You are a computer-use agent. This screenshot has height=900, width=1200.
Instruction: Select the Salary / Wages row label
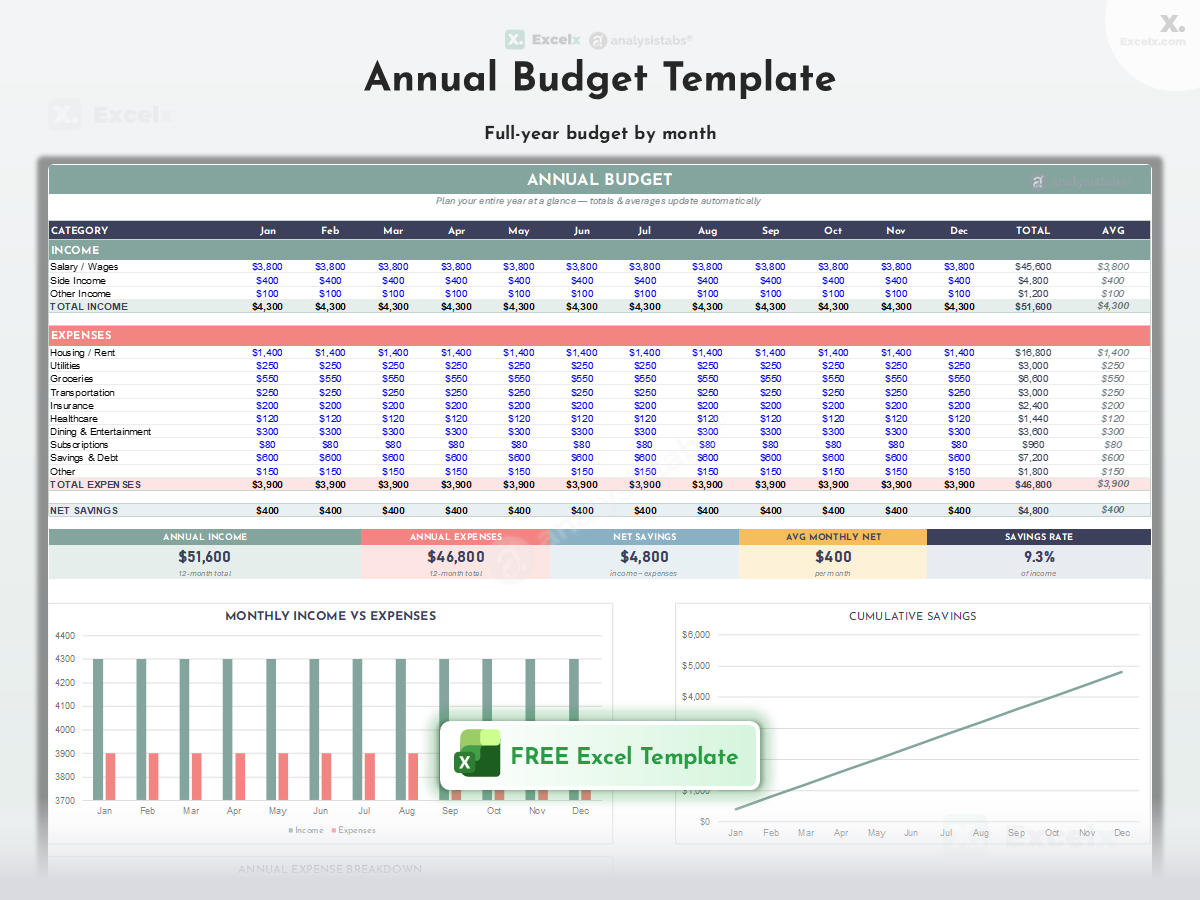point(84,267)
